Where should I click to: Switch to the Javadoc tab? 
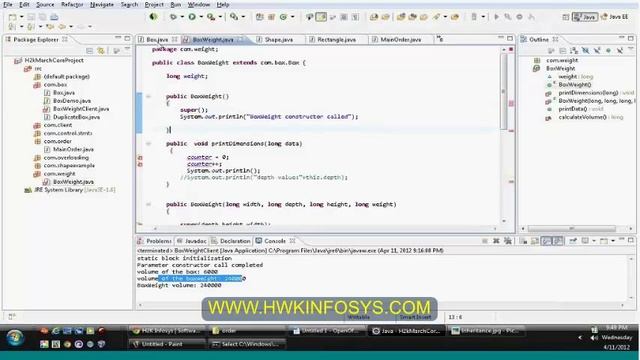(x=191, y=241)
